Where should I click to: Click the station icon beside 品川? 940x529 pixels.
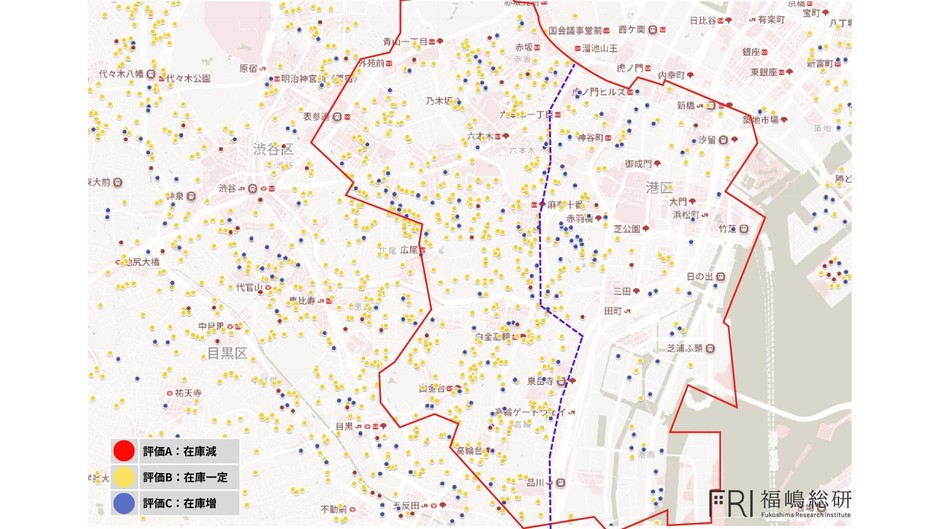click(x=561, y=483)
